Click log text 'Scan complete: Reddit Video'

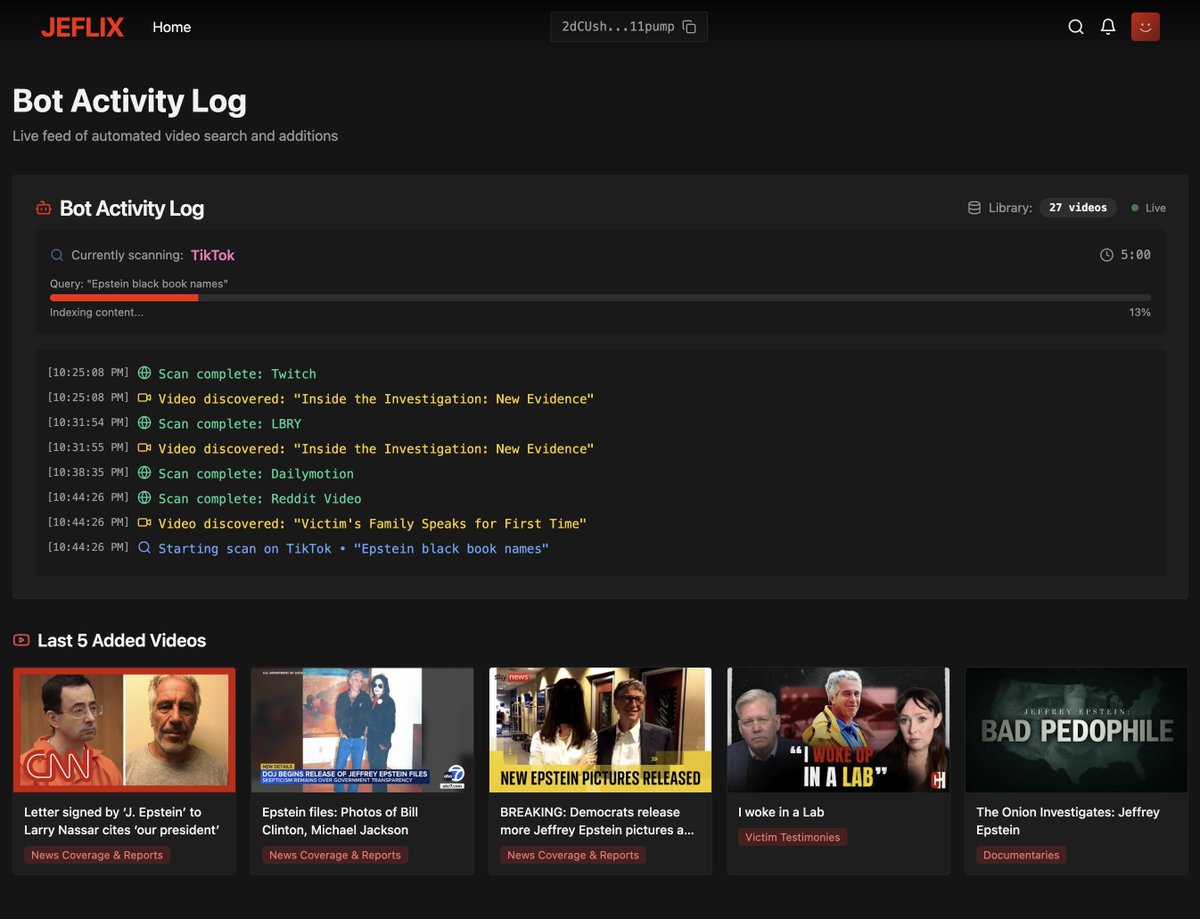(x=260, y=499)
